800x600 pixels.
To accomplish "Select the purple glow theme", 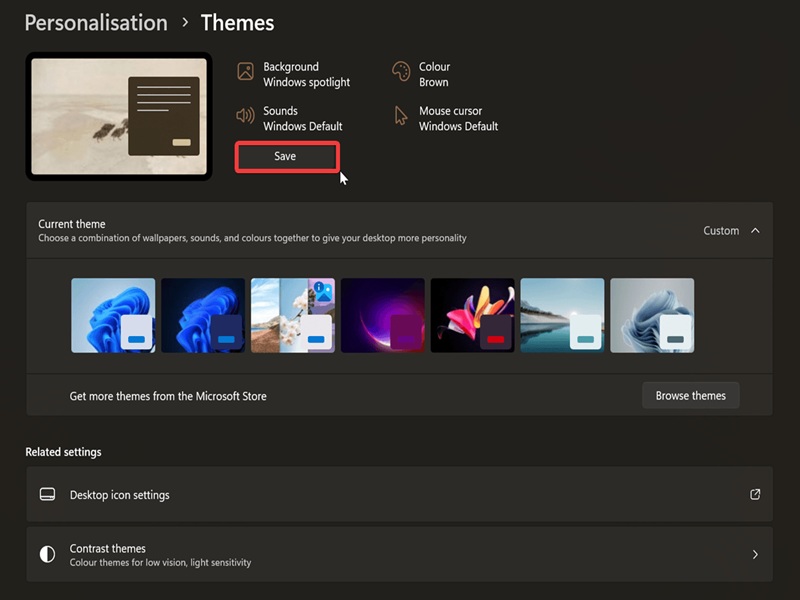I will point(383,315).
